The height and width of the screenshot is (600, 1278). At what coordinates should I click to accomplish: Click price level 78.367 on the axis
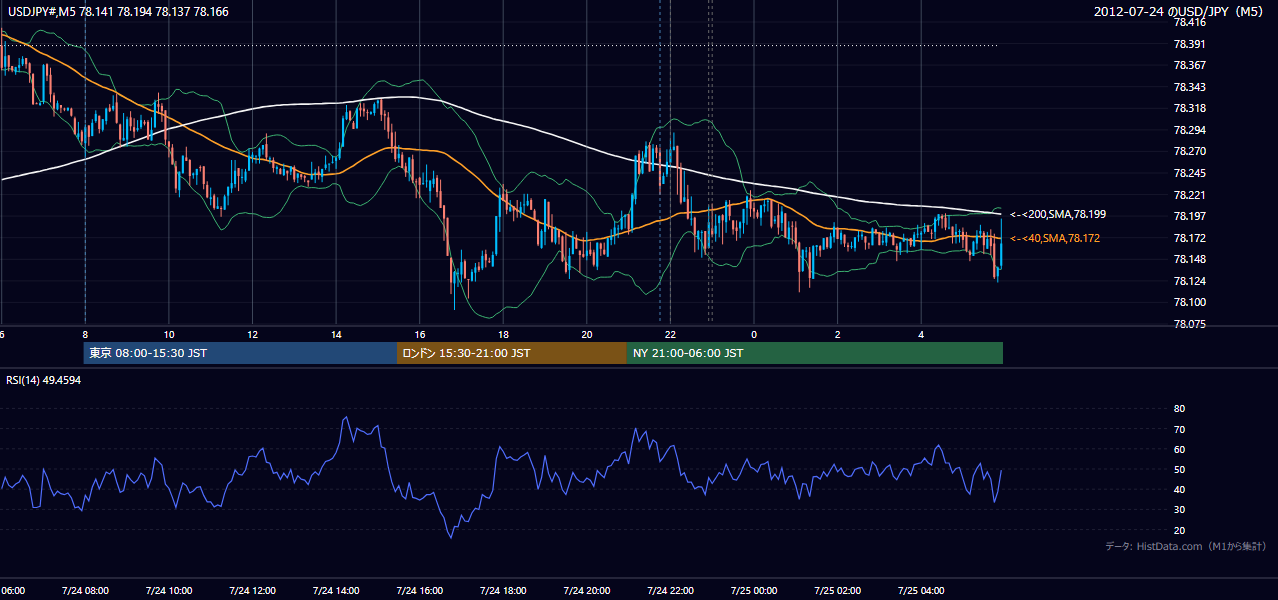1188,65
